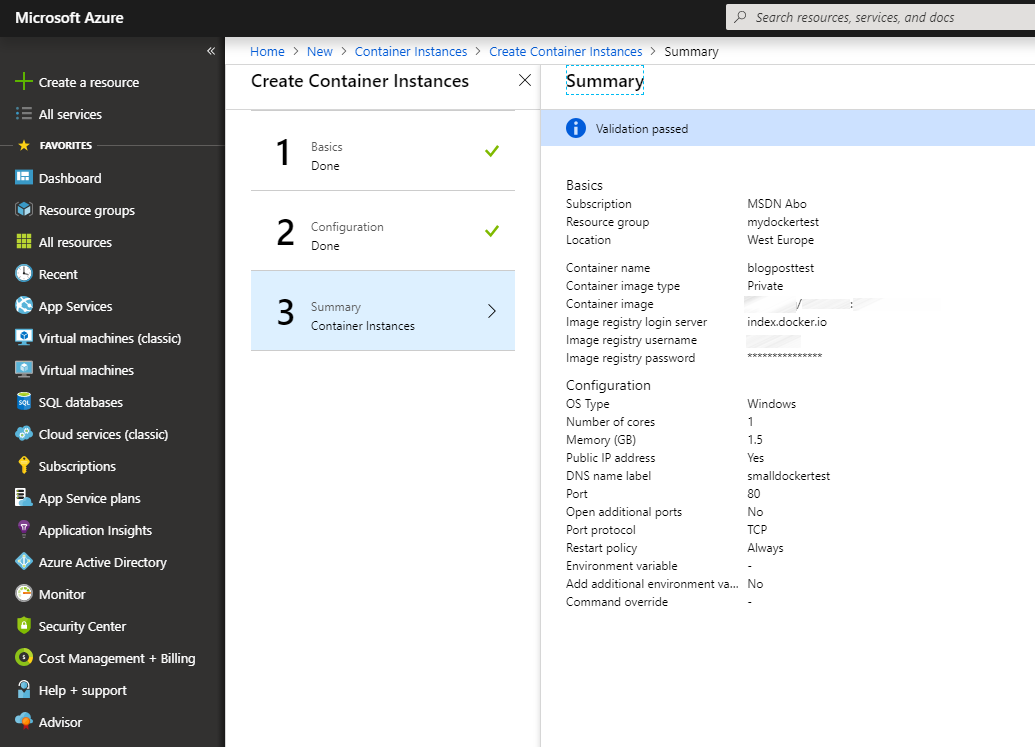This screenshot has height=747, width=1035.
Task: Click the Virtual machines monitor icon
Action: coord(24,370)
